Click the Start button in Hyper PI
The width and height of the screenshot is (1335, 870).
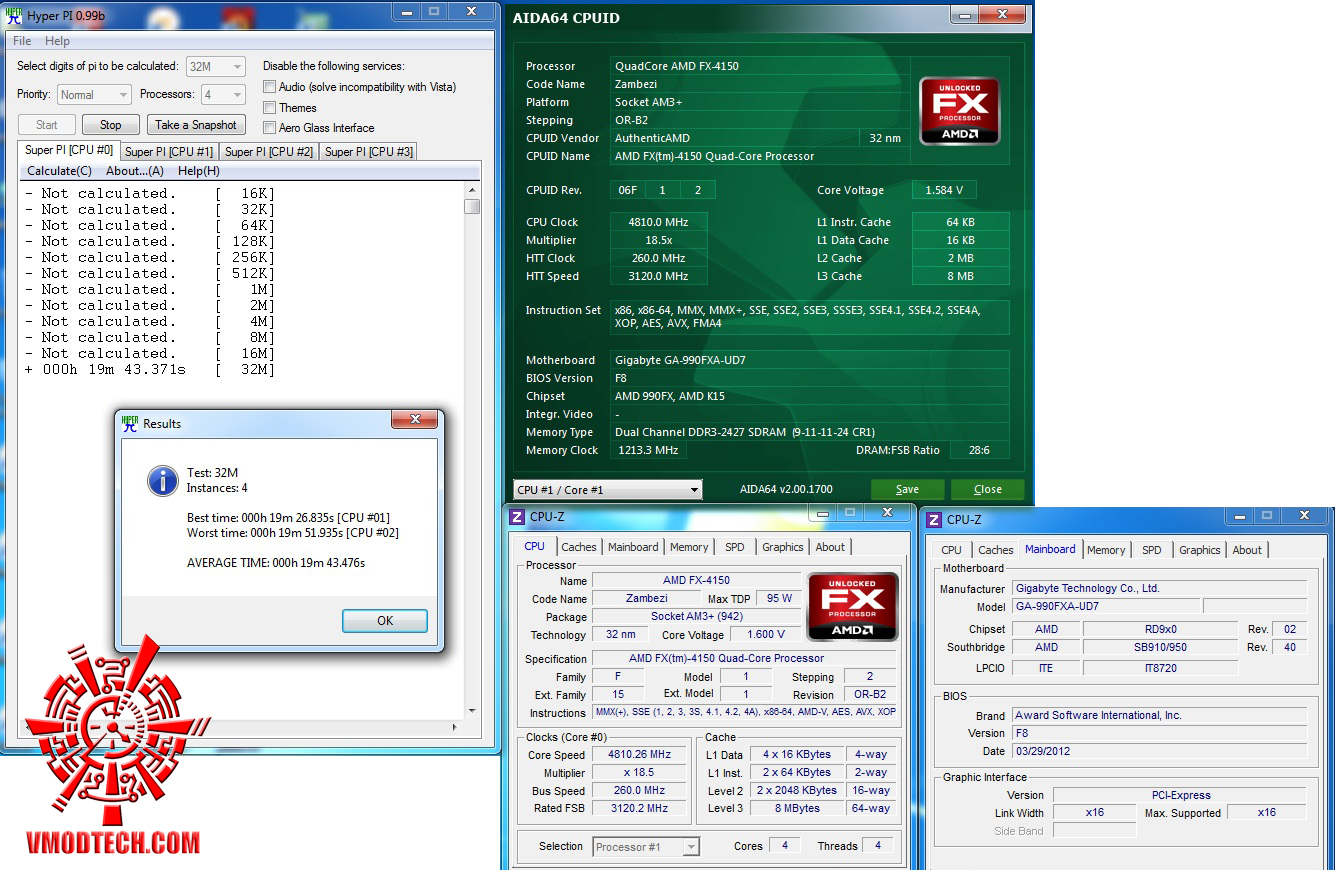coord(47,125)
